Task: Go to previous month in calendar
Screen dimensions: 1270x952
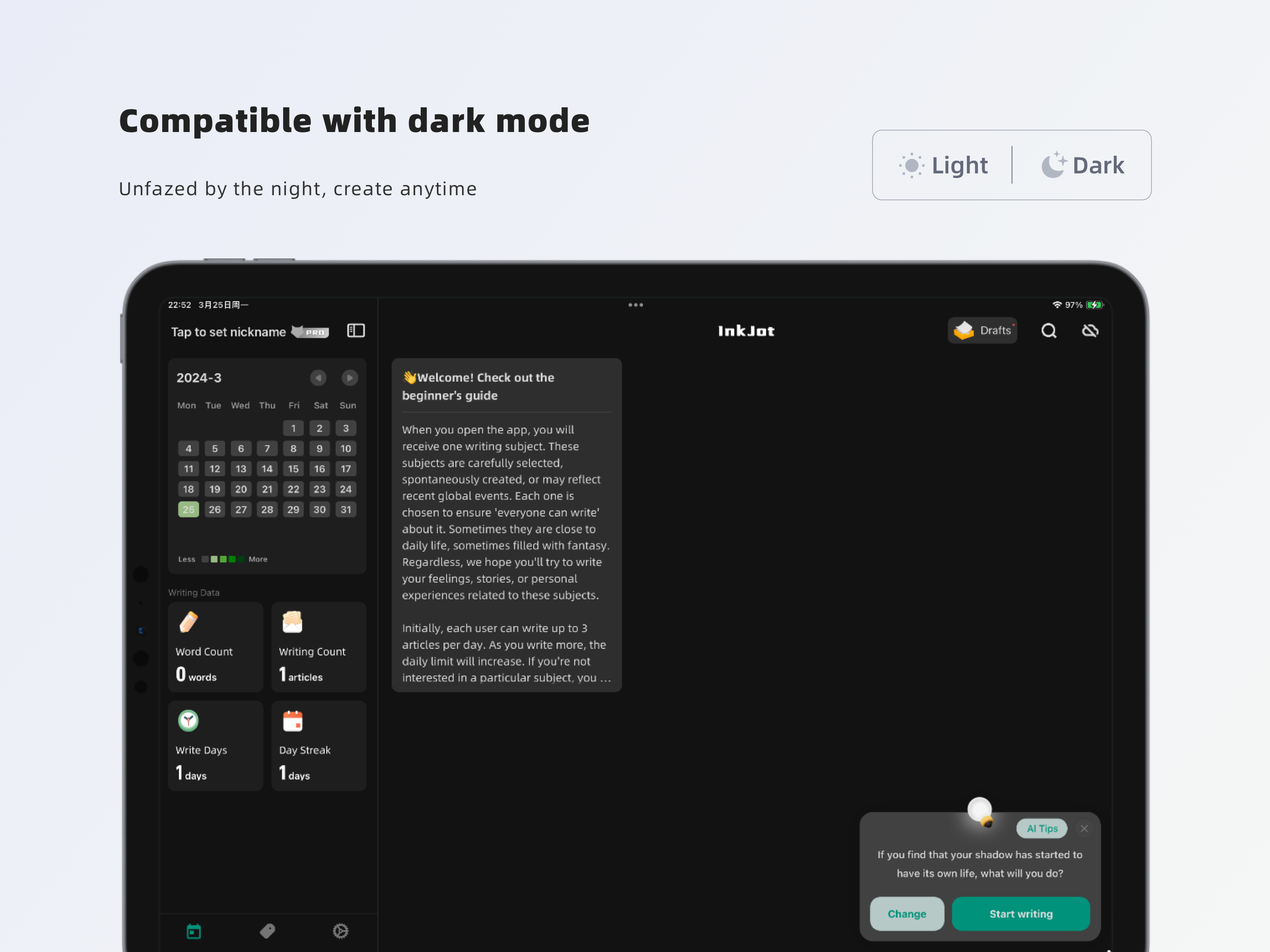Action: pyautogui.click(x=318, y=378)
